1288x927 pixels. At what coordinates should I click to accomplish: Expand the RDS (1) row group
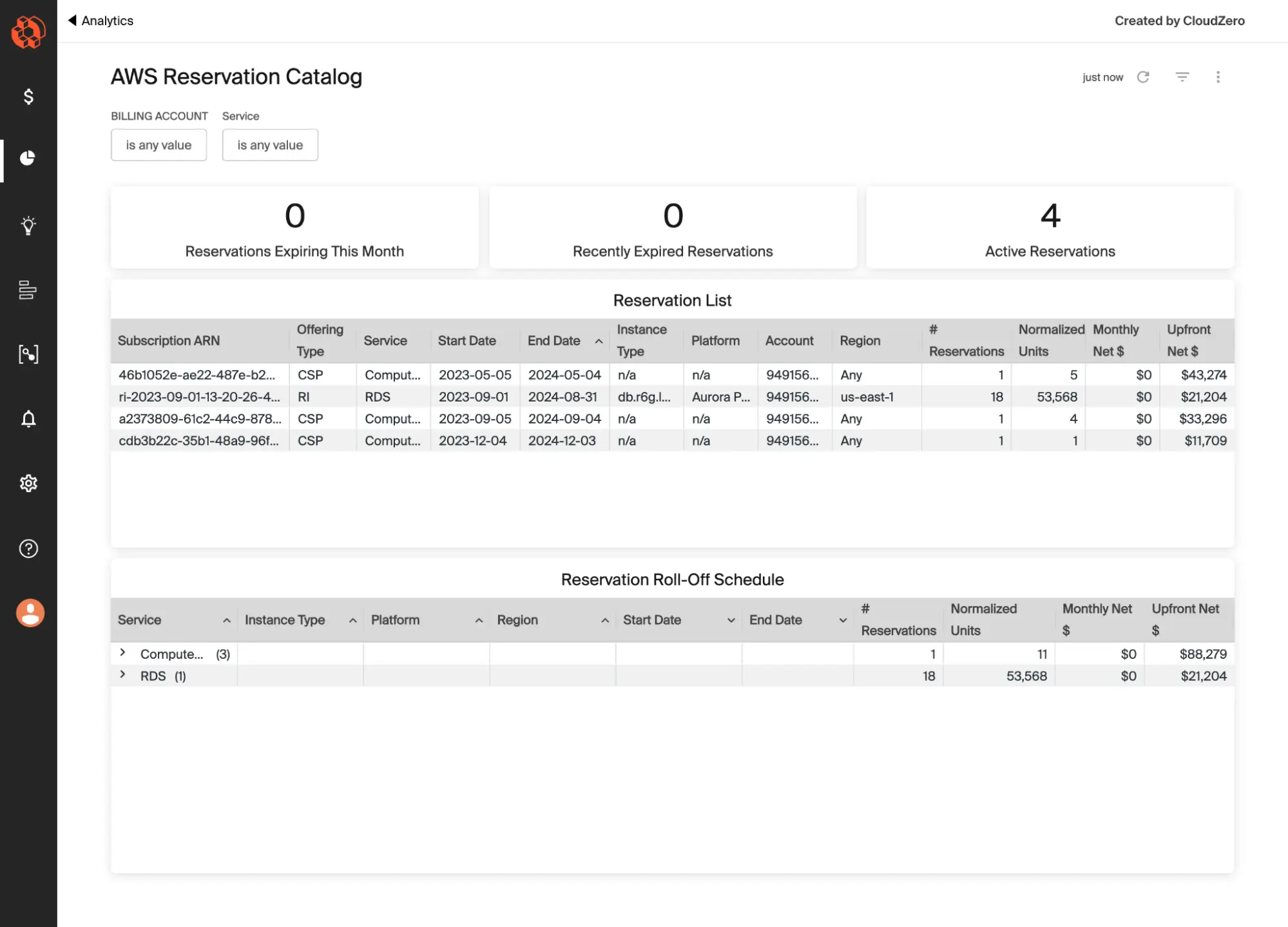click(x=121, y=675)
